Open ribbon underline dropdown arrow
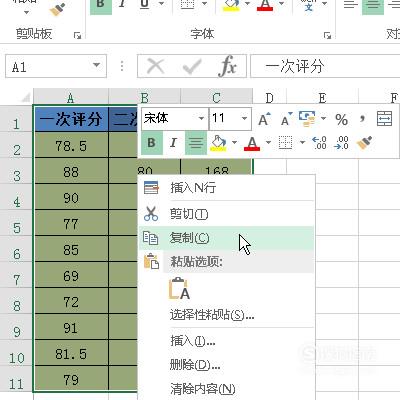Screen dimensions: 400x400 tap(162, 4)
